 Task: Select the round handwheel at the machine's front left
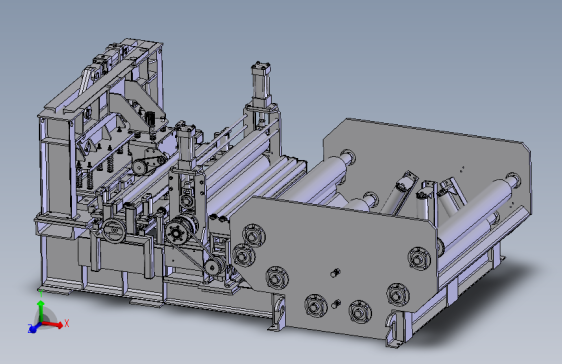[114, 230]
